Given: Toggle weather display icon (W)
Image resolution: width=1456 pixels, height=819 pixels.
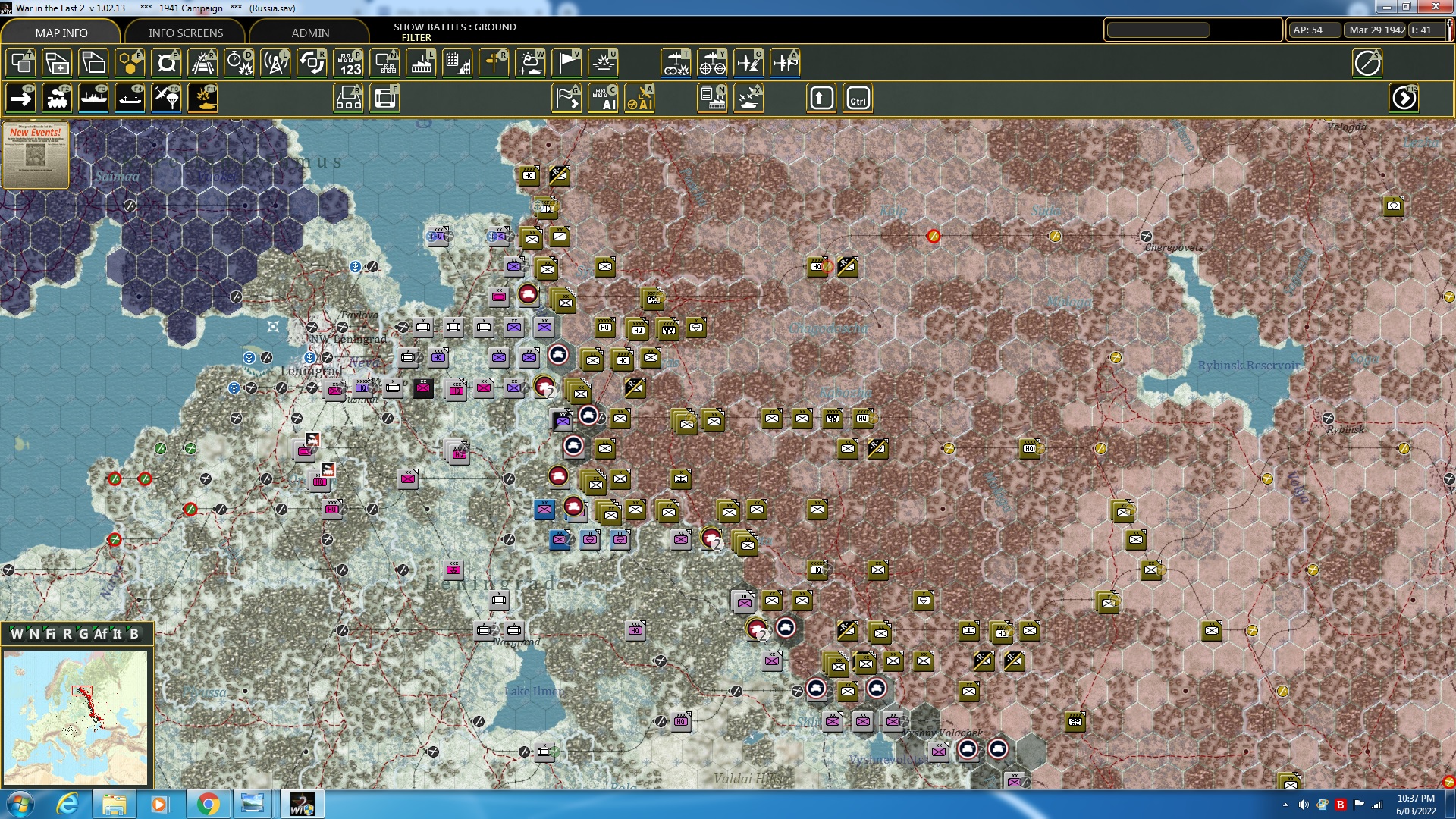Looking at the screenshot, I should coord(530,63).
